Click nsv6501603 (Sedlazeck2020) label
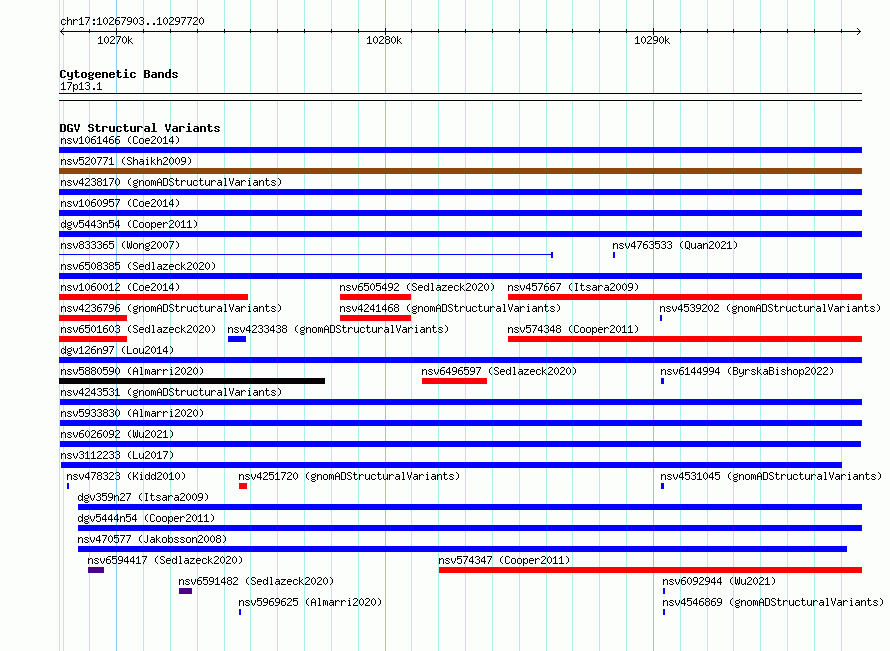Viewport: 890px width, 651px height. pos(138,329)
